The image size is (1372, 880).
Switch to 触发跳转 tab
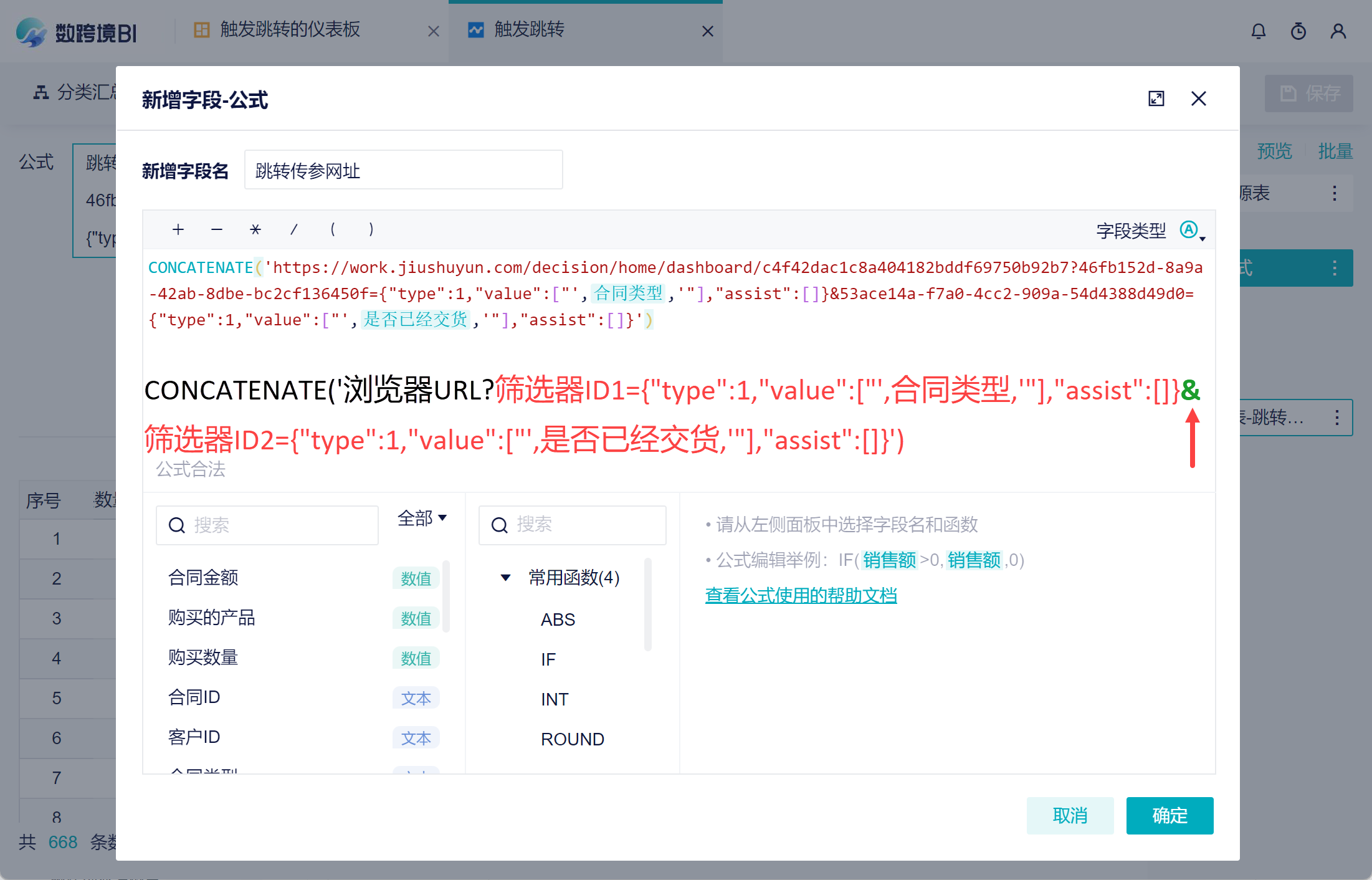point(529,30)
